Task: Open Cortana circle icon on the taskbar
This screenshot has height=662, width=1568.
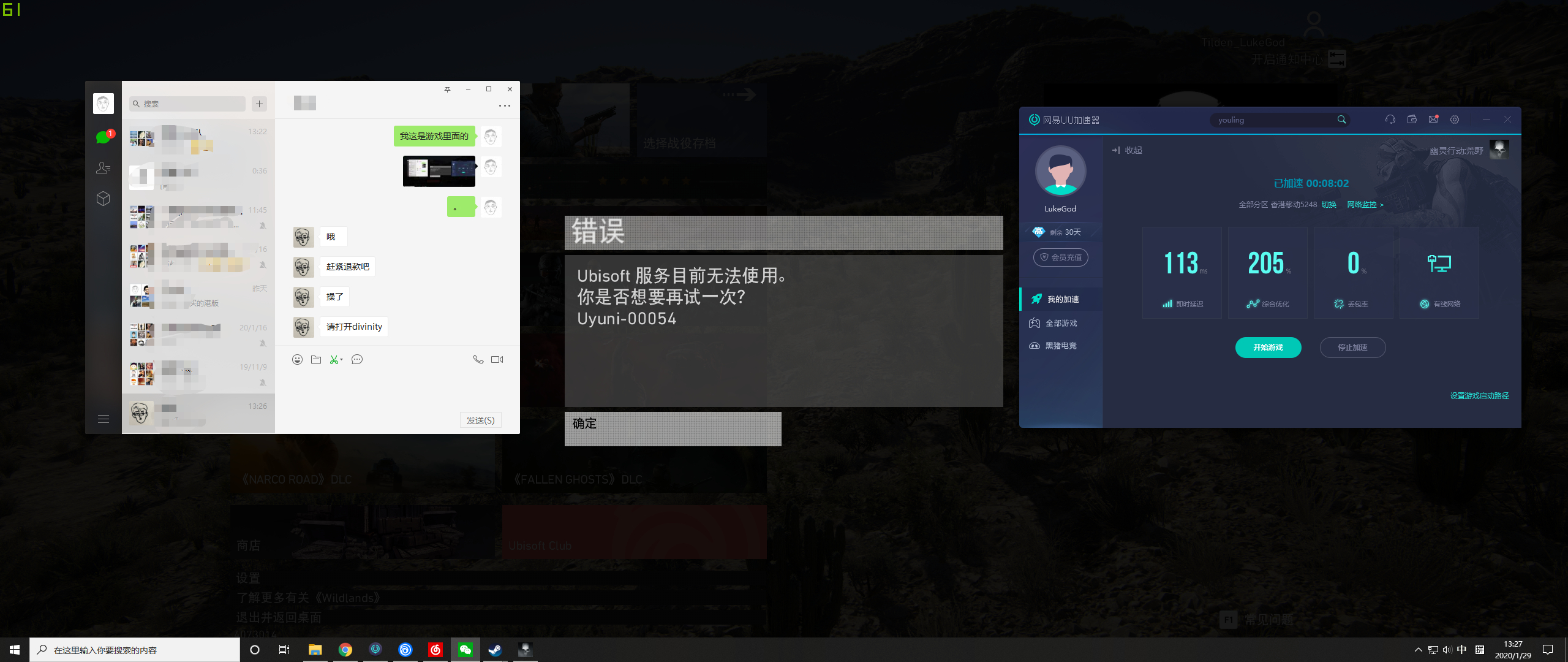Action: pyautogui.click(x=255, y=650)
